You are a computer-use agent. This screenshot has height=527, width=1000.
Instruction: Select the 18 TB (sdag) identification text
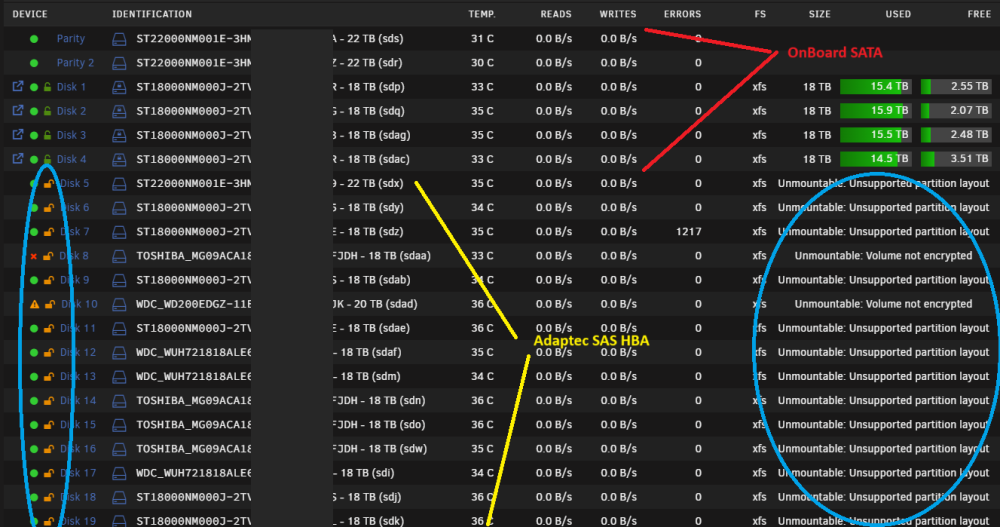379,135
